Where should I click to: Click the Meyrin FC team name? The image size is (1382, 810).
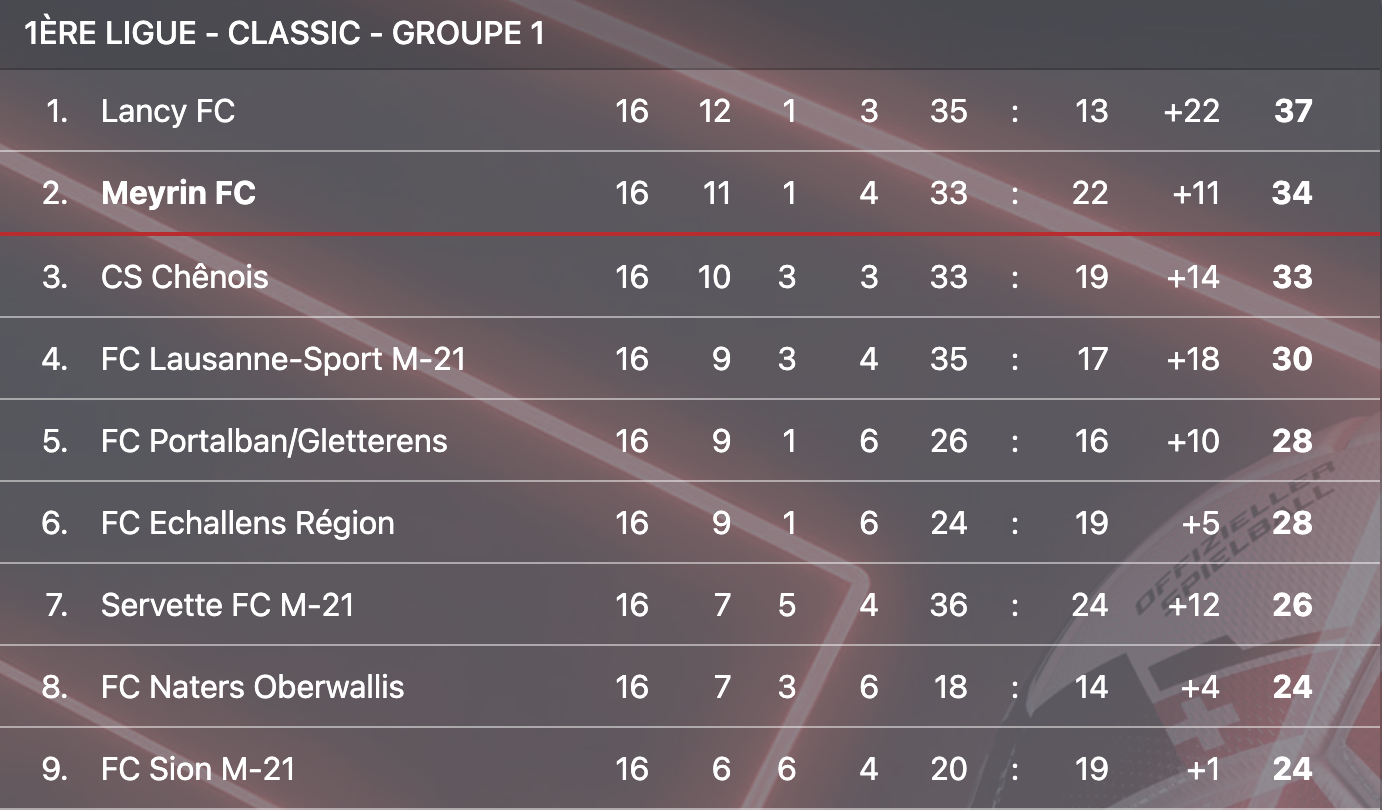coord(178,192)
